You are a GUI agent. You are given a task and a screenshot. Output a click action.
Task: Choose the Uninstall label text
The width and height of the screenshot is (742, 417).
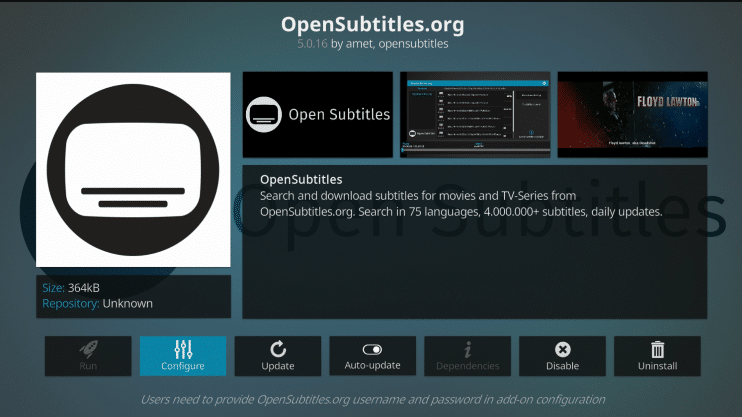(657, 366)
